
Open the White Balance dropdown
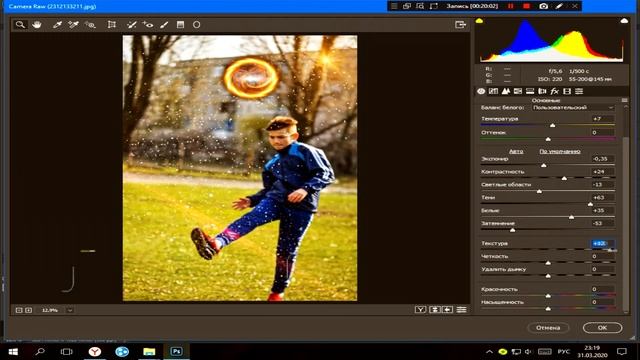click(573, 108)
